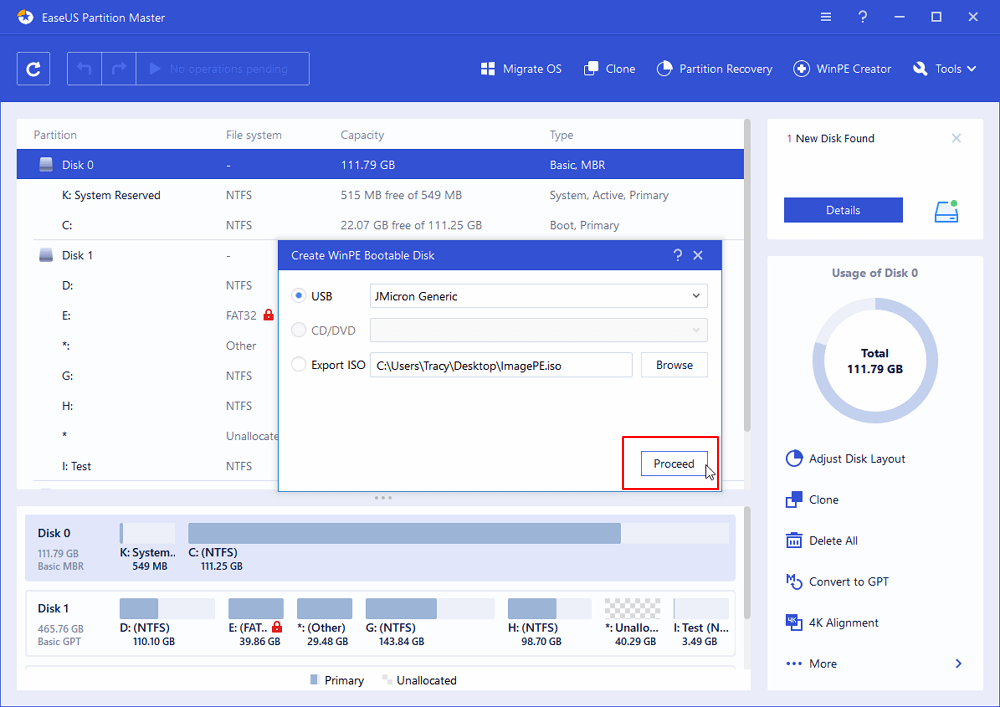Click the partition list vertical scrollbar
Screen dimensions: 1000x707
[x=747, y=275]
